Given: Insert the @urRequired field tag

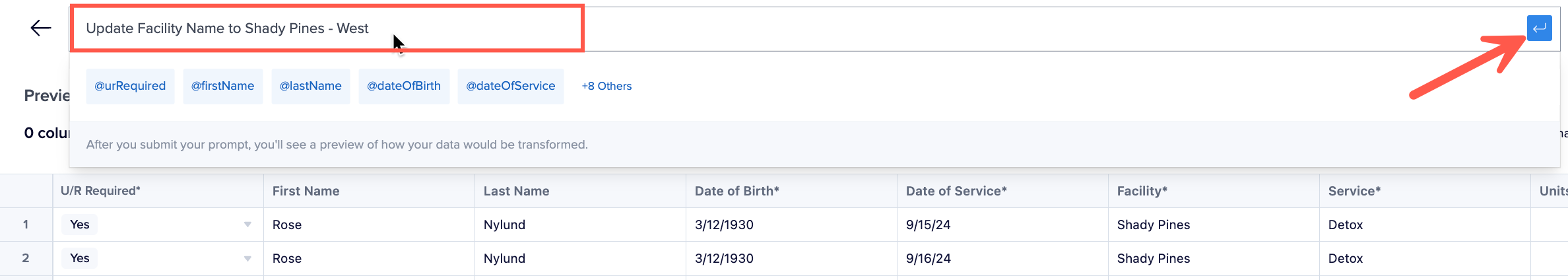Looking at the screenshot, I should pos(130,86).
